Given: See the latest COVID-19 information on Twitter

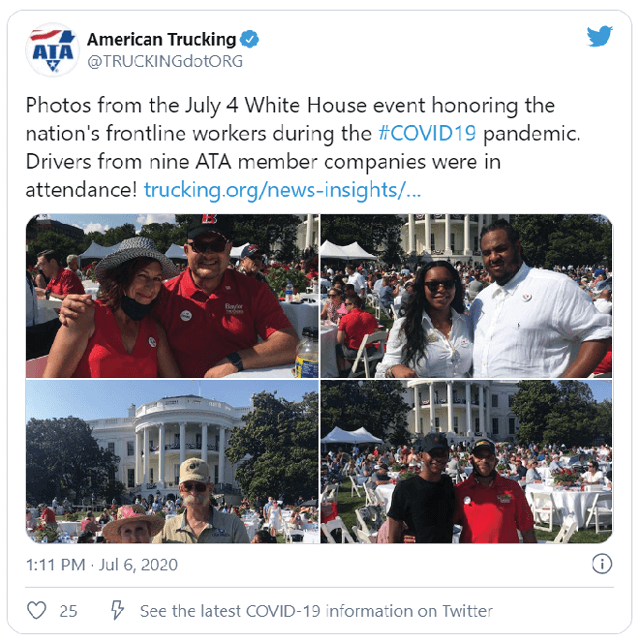Looking at the screenshot, I should pyautogui.click(x=316, y=611).
